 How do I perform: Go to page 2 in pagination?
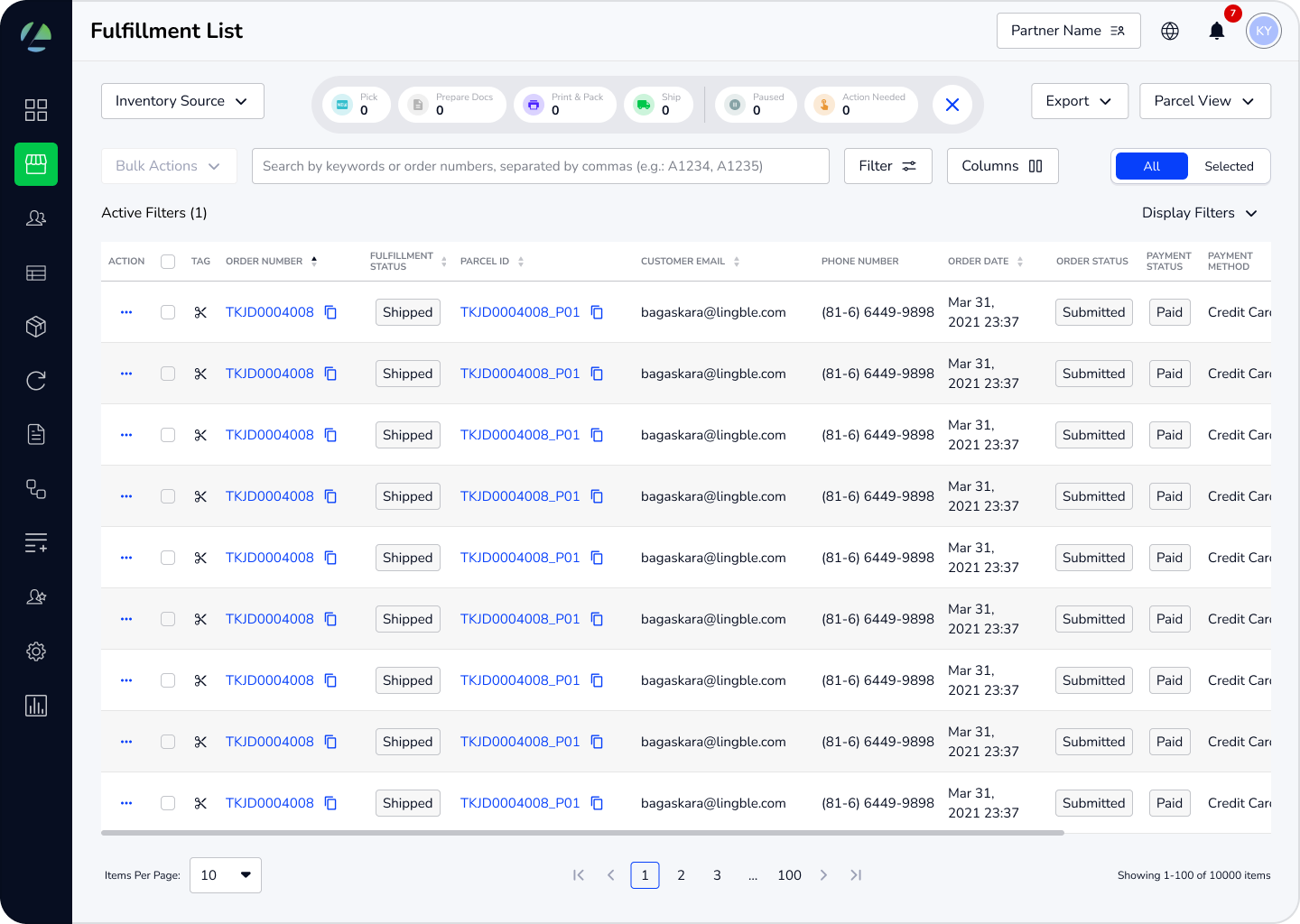[681, 875]
